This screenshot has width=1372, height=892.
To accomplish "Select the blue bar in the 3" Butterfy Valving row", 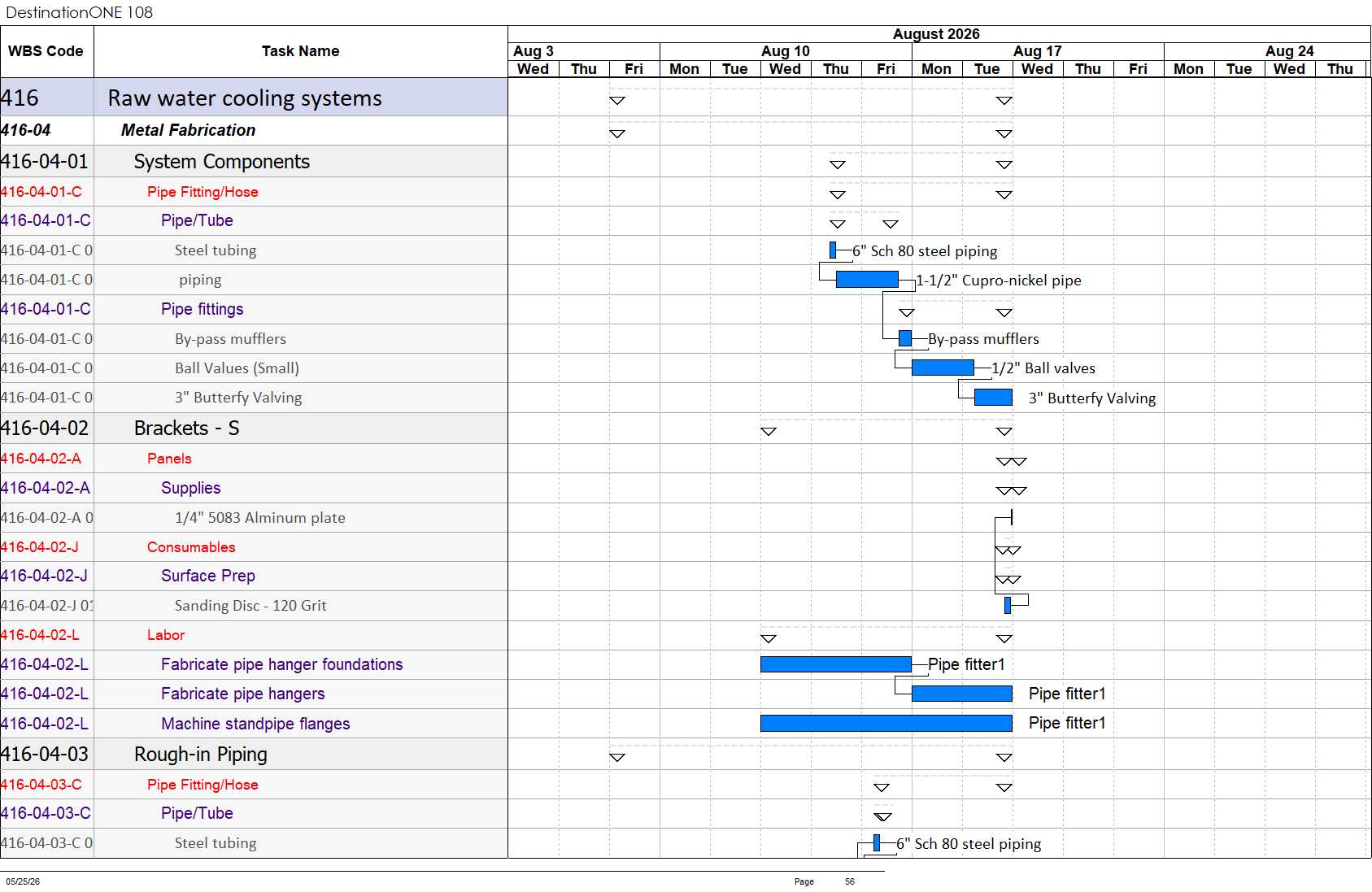I will pyautogui.click(x=993, y=398).
